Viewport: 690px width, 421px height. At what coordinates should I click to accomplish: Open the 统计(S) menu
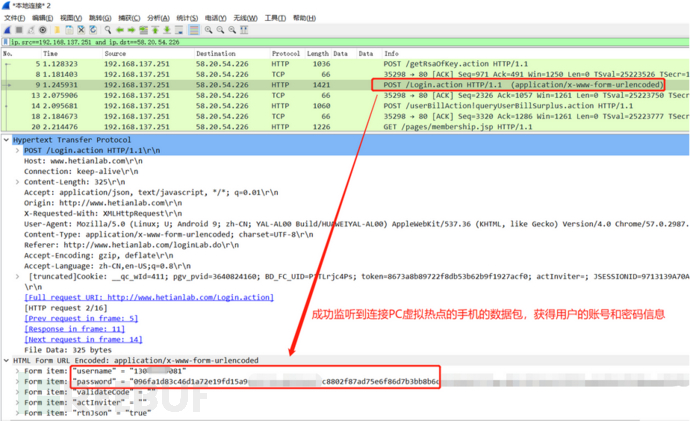pyautogui.click(x=187, y=18)
